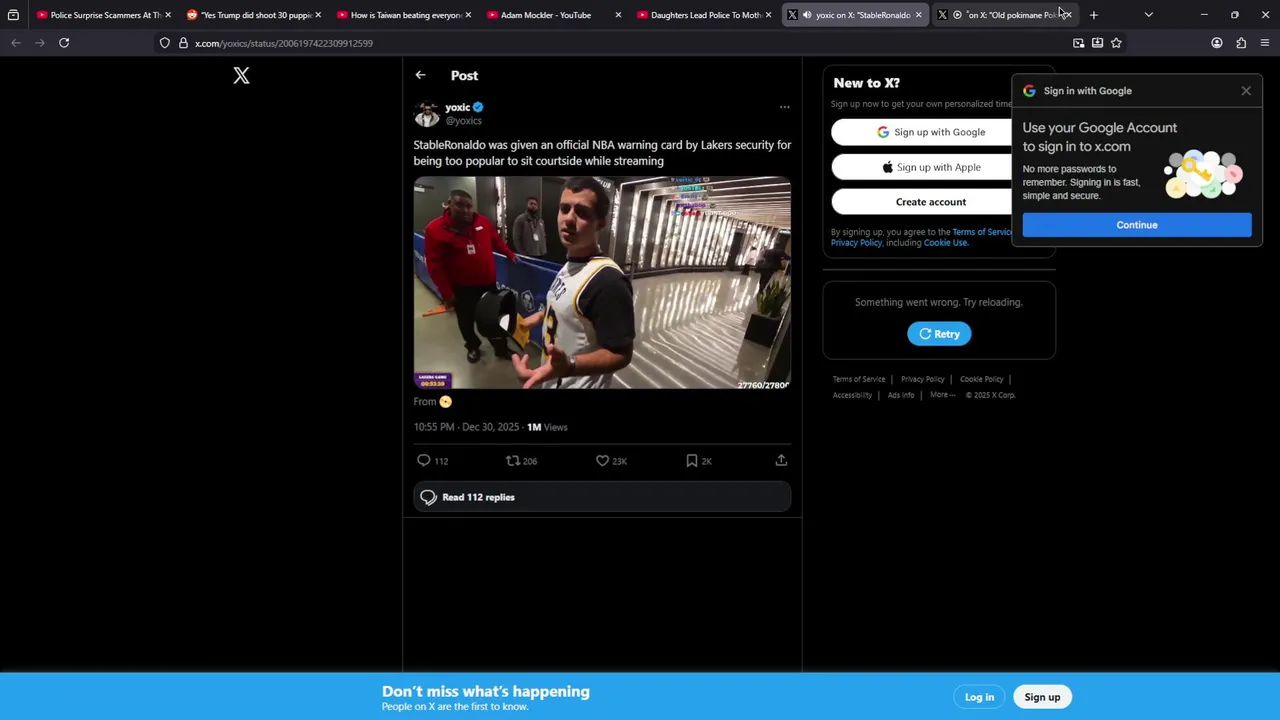1280x720 pixels.
Task: Create account on X
Action: coord(930,202)
